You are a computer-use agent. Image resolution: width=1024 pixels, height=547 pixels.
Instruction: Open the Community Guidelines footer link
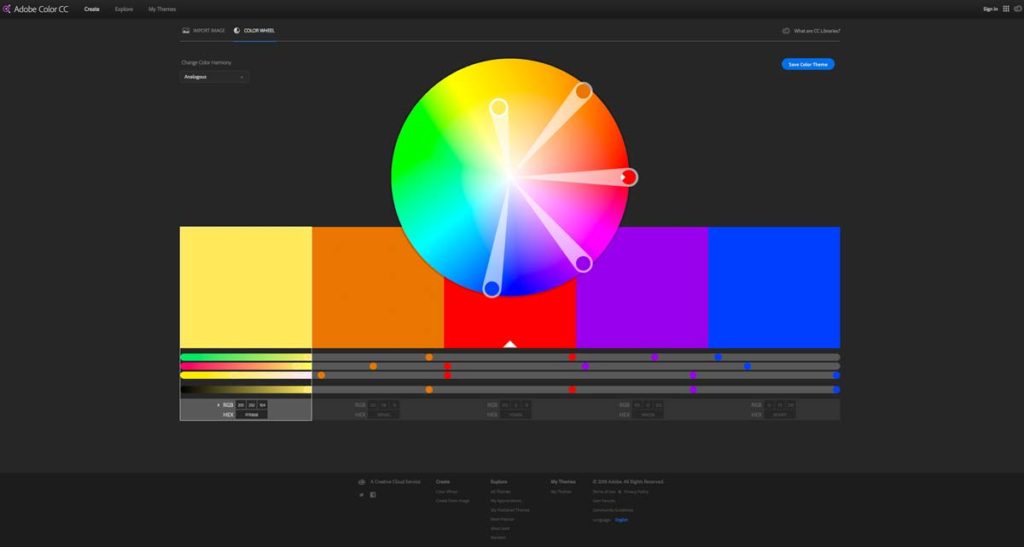pos(613,510)
